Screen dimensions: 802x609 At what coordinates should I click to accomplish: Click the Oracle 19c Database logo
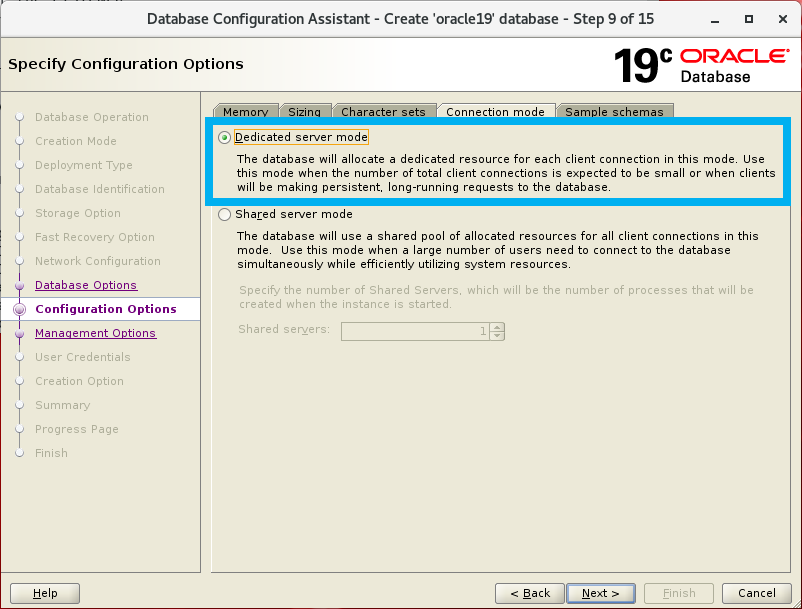tap(701, 65)
